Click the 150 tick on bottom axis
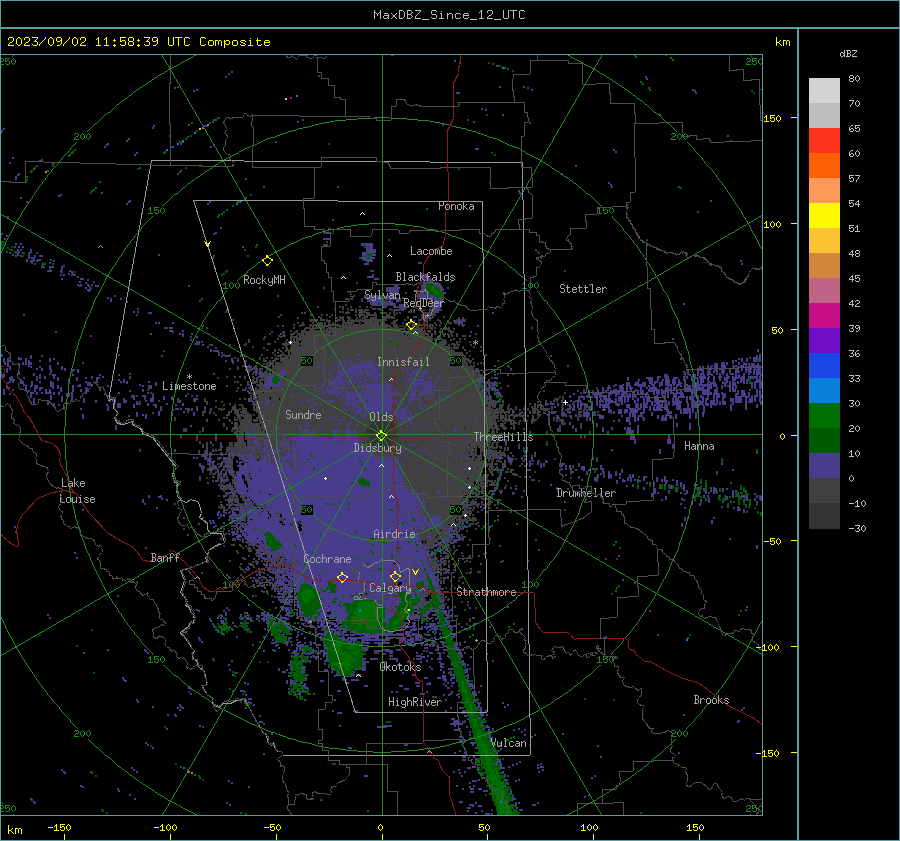The image size is (900, 841). click(x=695, y=828)
